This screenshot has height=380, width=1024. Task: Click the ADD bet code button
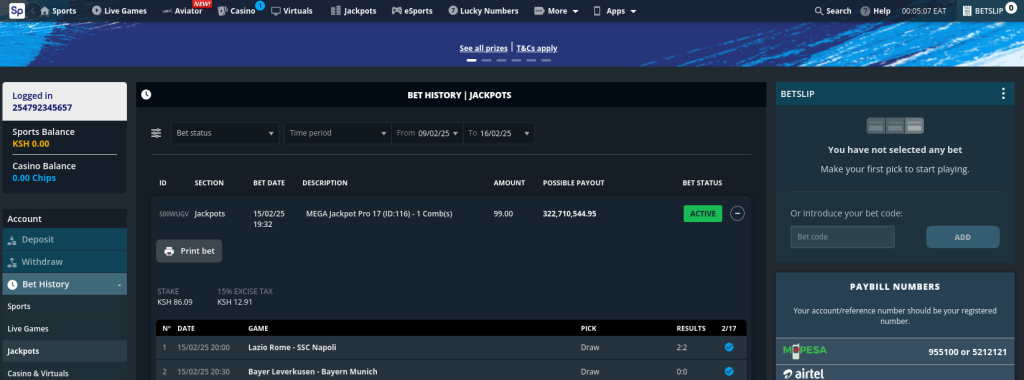click(x=963, y=237)
